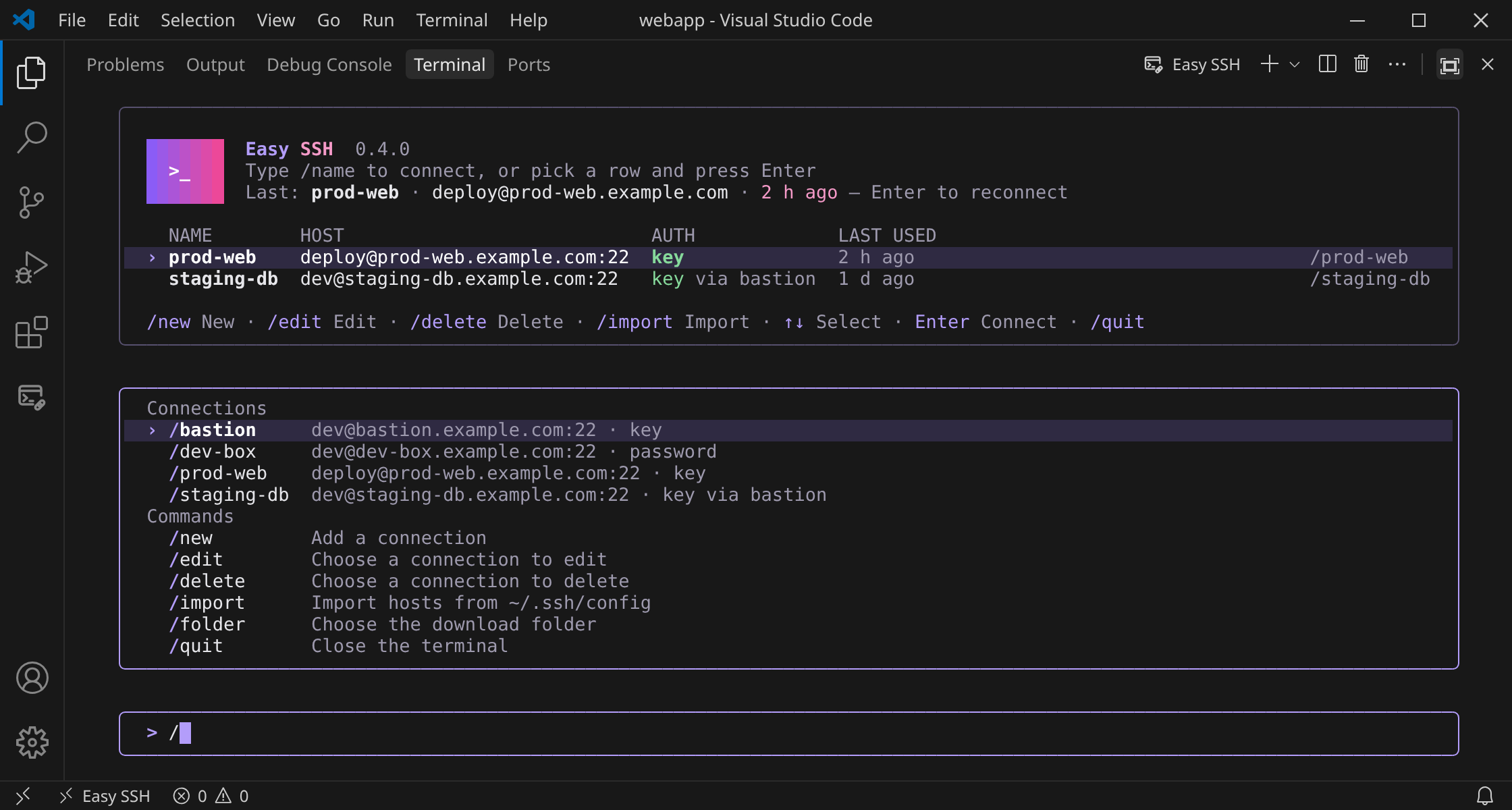Screen dimensions: 1512x810
Task: Open the File menu
Action: tap(72, 20)
